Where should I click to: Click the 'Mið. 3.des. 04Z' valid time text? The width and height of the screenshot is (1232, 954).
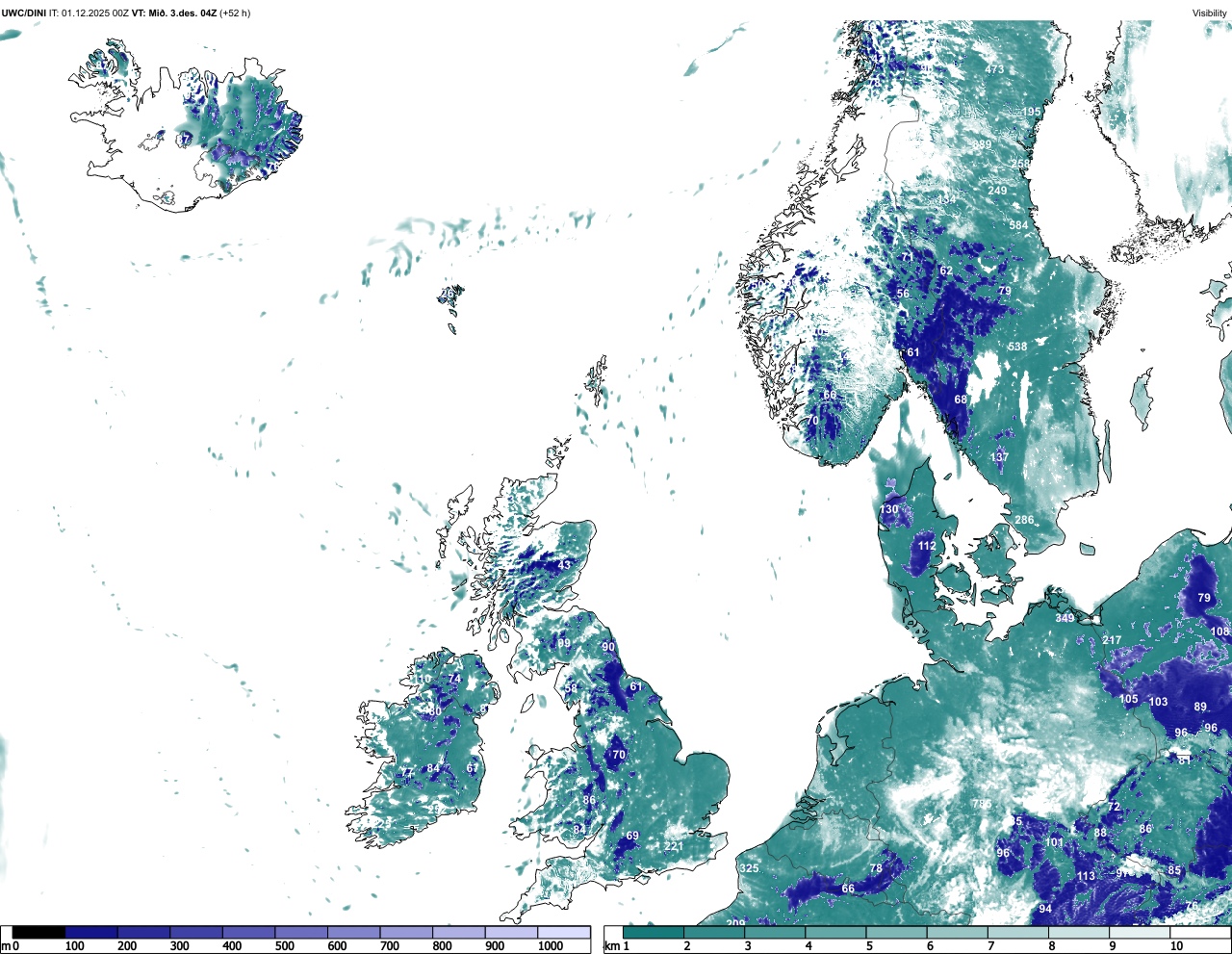pos(182,13)
